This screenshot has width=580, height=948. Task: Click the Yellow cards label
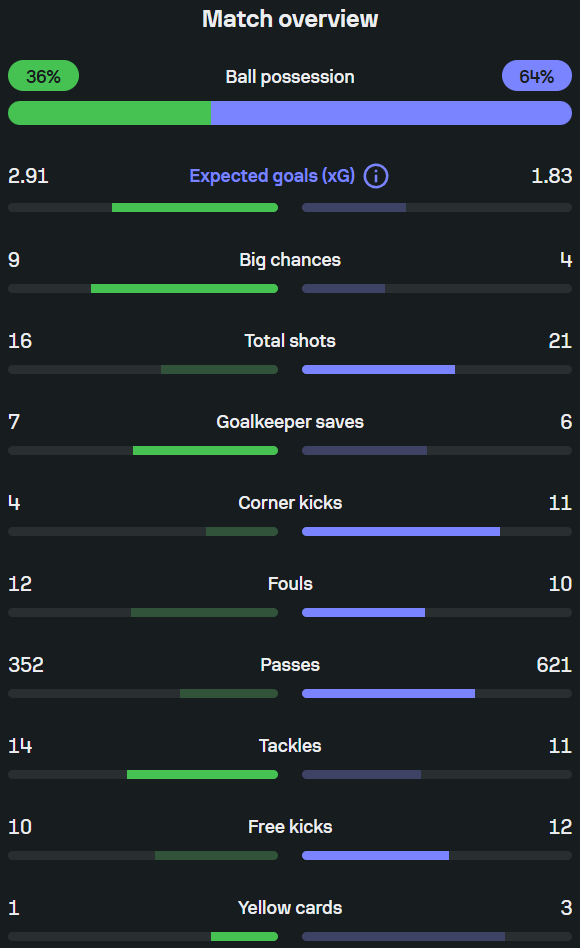[290, 908]
